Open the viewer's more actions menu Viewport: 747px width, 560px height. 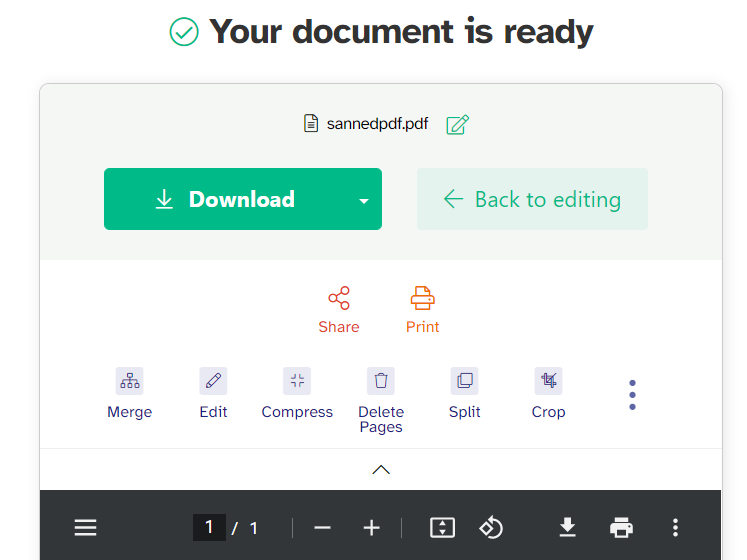676,527
